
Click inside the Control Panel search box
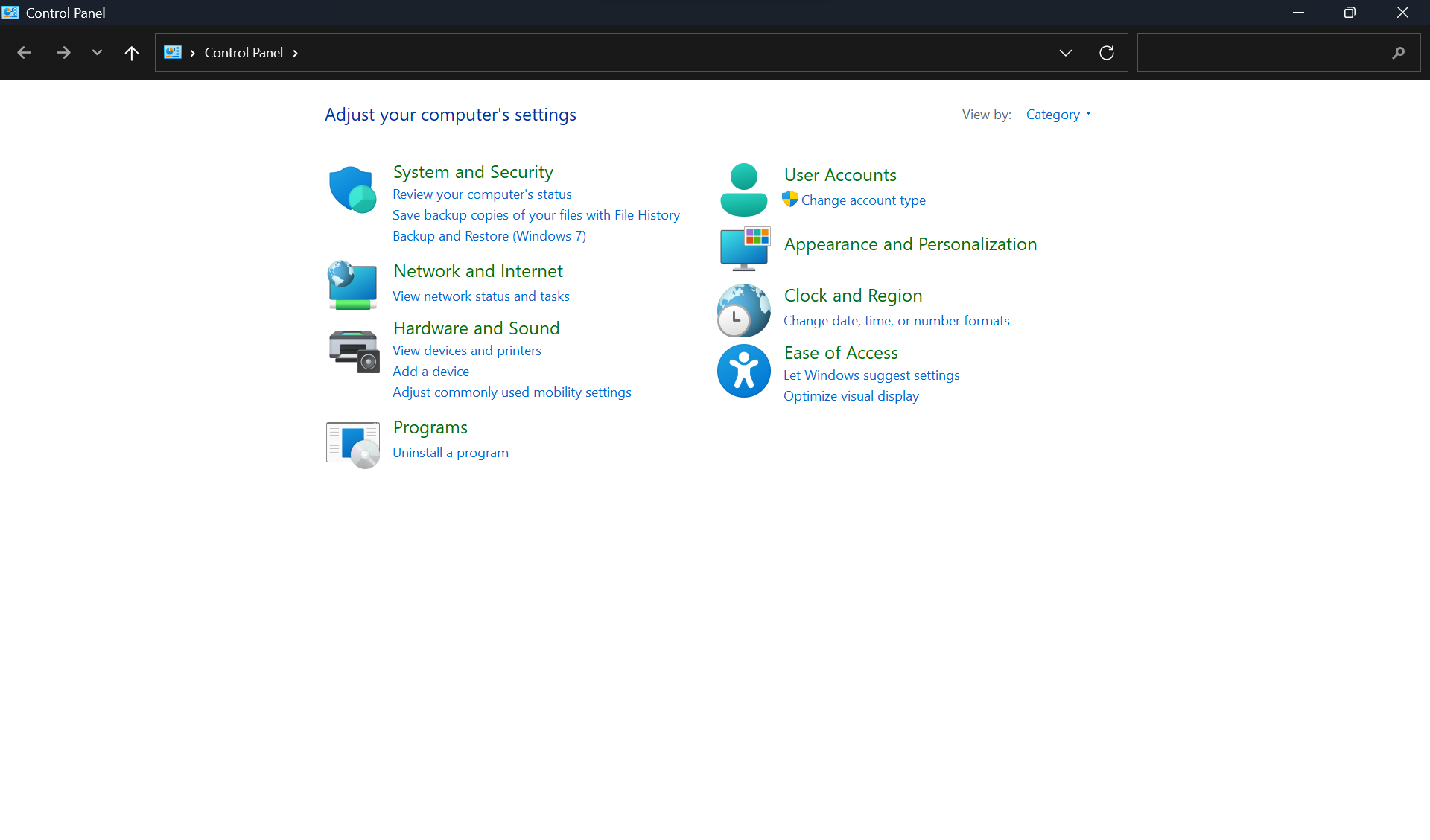tap(1262, 53)
